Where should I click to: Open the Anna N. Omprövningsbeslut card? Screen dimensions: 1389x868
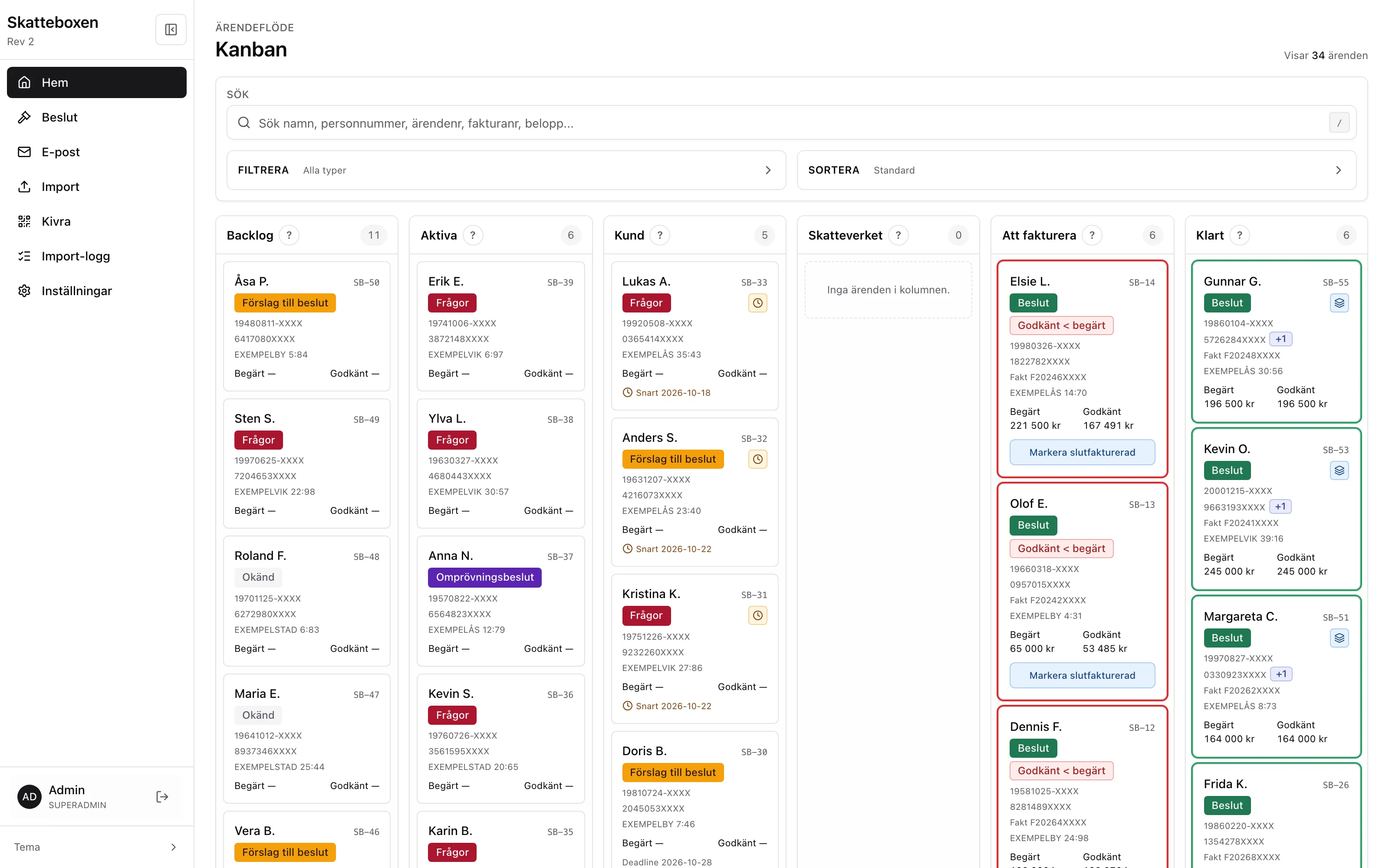tap(500, 601)
